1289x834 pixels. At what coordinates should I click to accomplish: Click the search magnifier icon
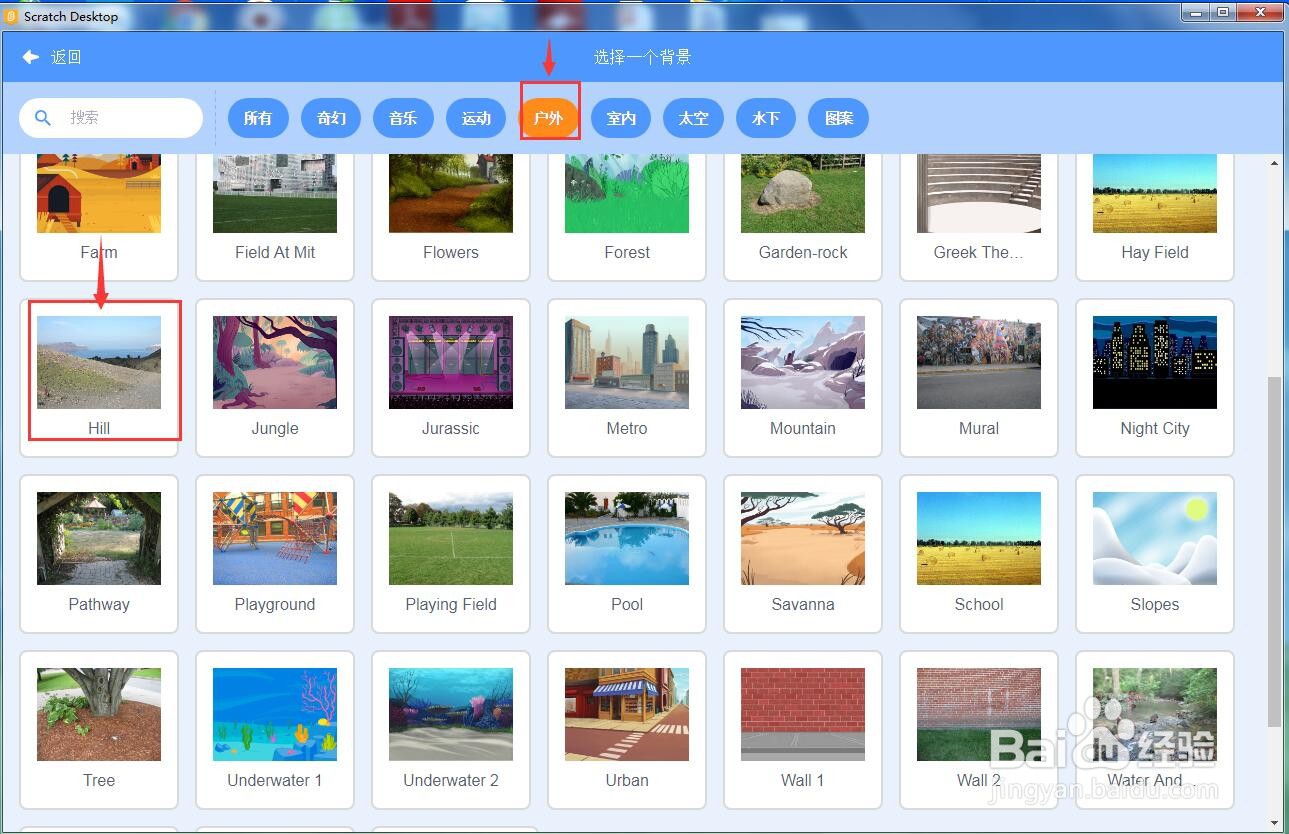pos(42,118)
